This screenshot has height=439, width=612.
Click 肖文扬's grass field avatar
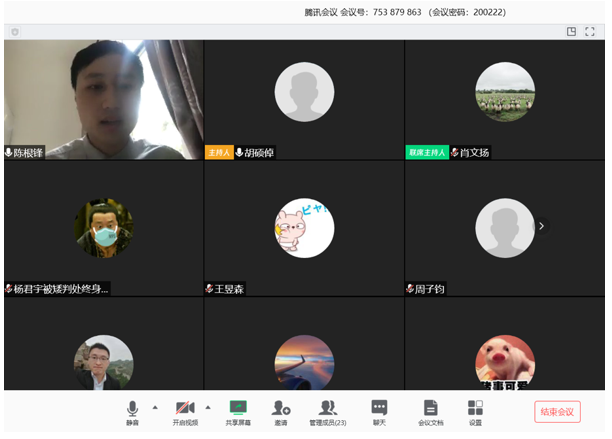tap(504, 92)
